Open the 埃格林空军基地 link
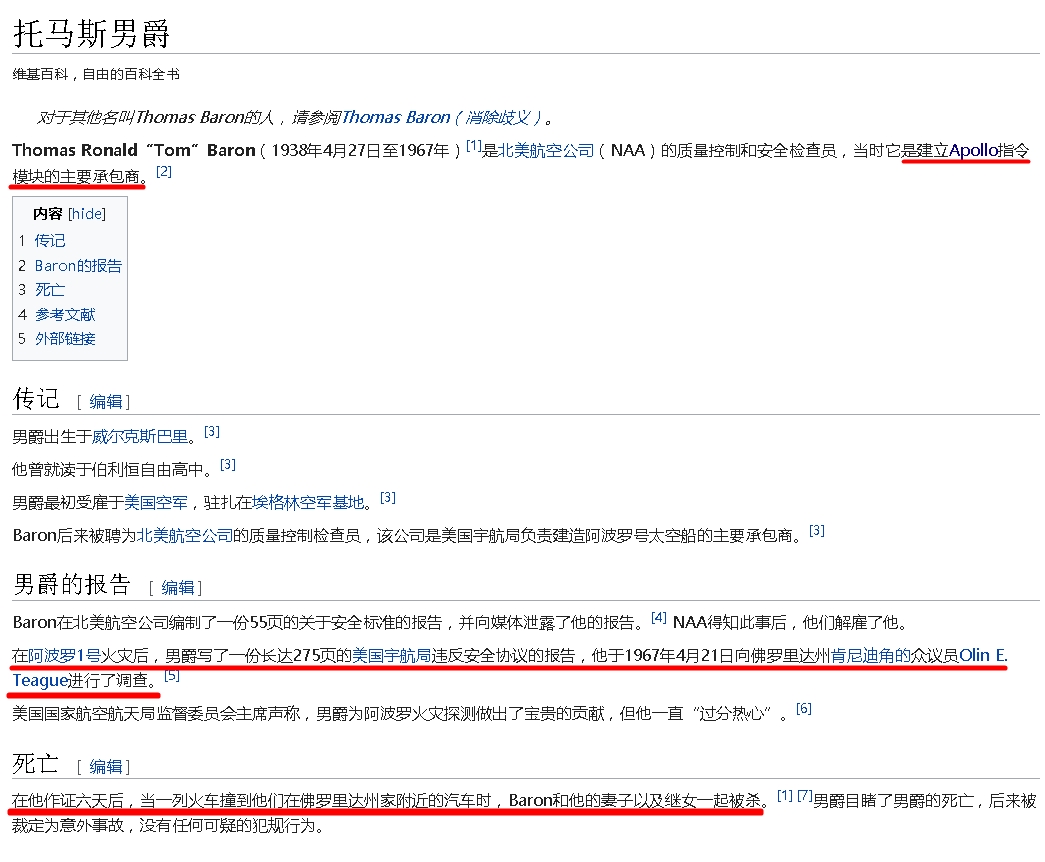Screen dimensions: 1045x862 click(x=308, y=503)
